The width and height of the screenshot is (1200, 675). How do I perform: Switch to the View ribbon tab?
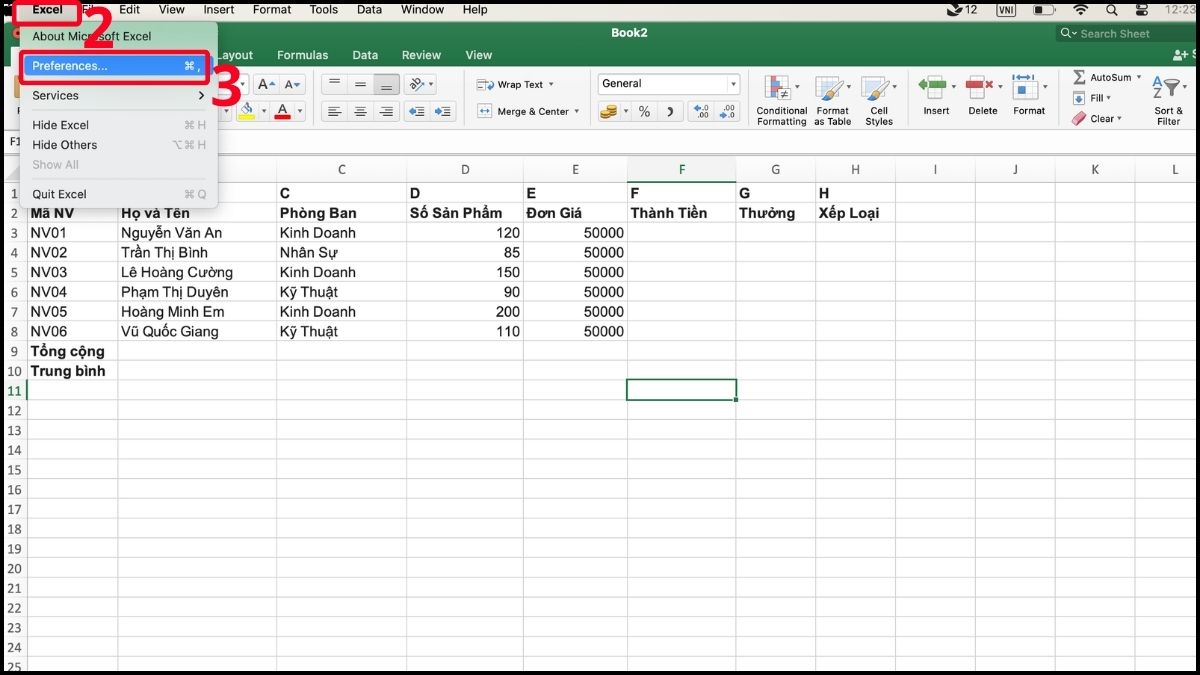tap(479, 55)
